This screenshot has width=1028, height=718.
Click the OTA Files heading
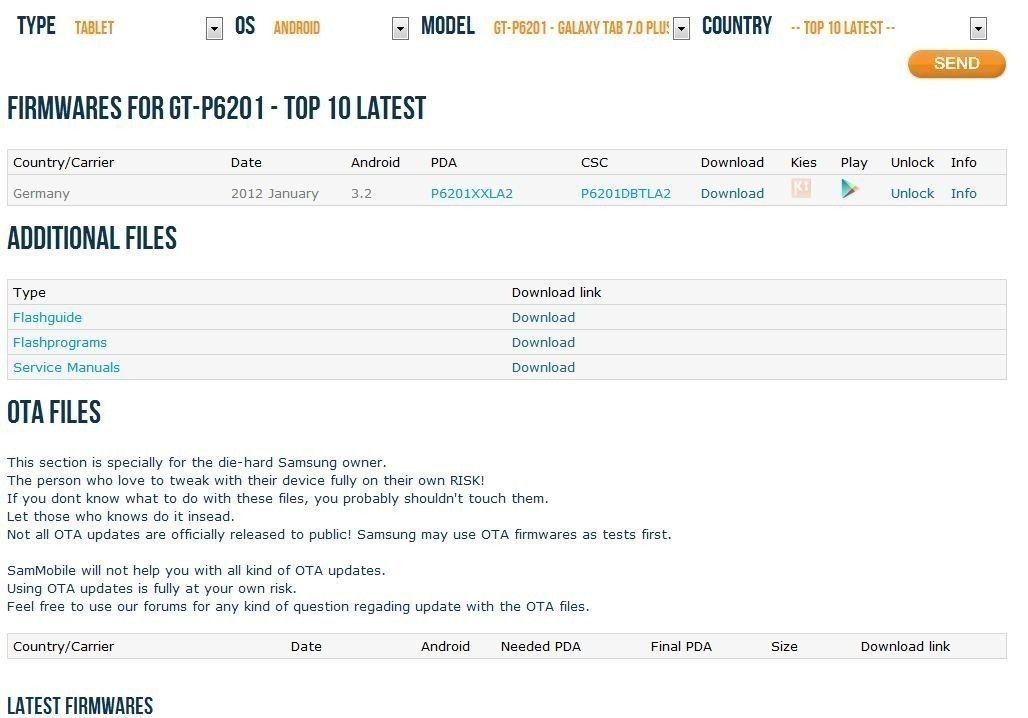click(x=54, y=412)
